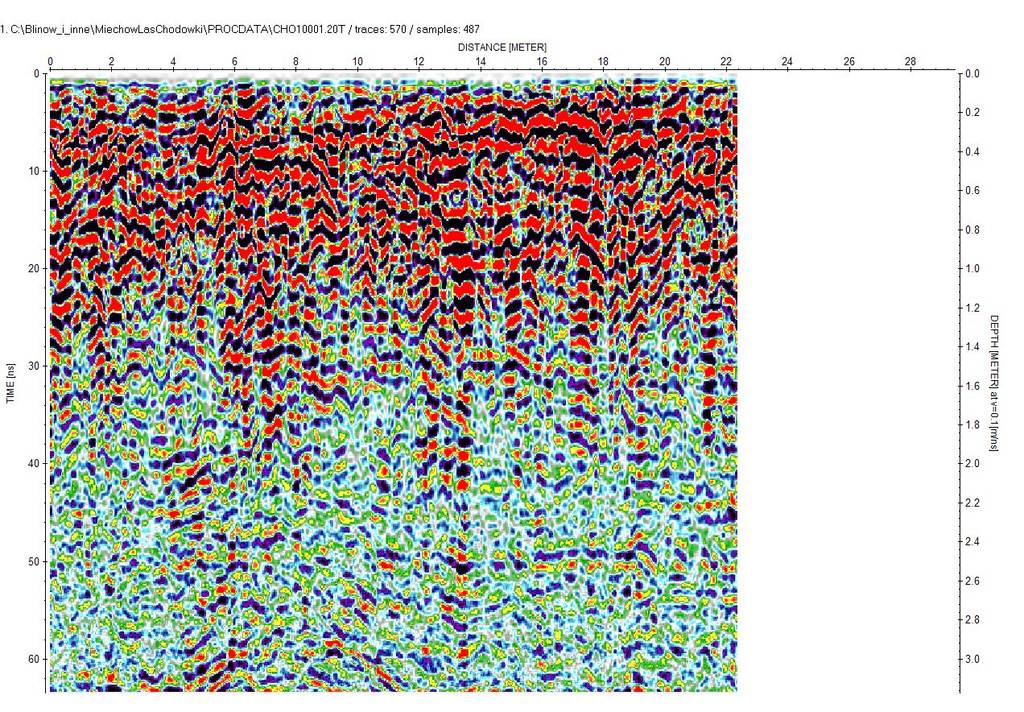The image size is (1024, 712).
Task: Select the 24 tick on distance axis
Action: [x=787, y=62]
